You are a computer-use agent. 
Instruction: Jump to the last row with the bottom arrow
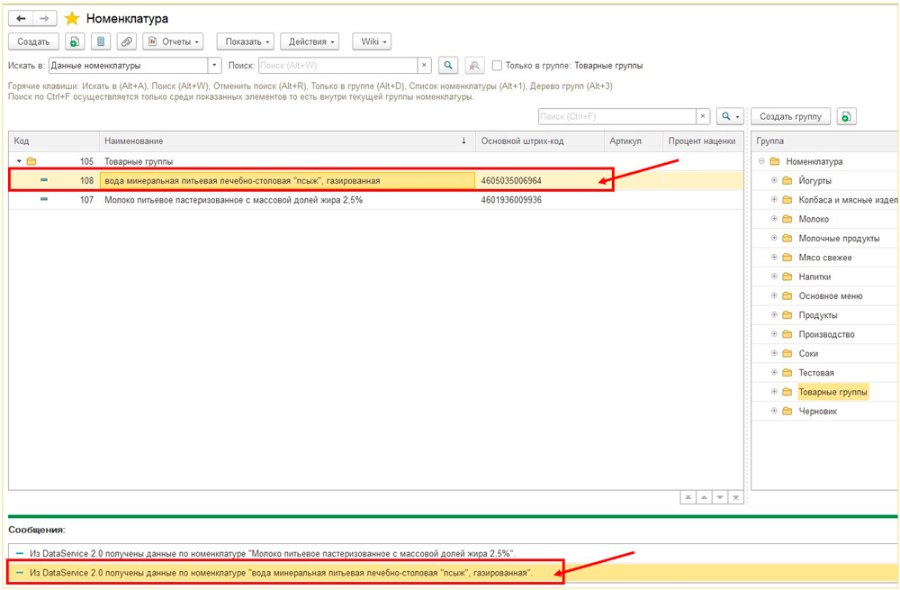coord(736,498)
